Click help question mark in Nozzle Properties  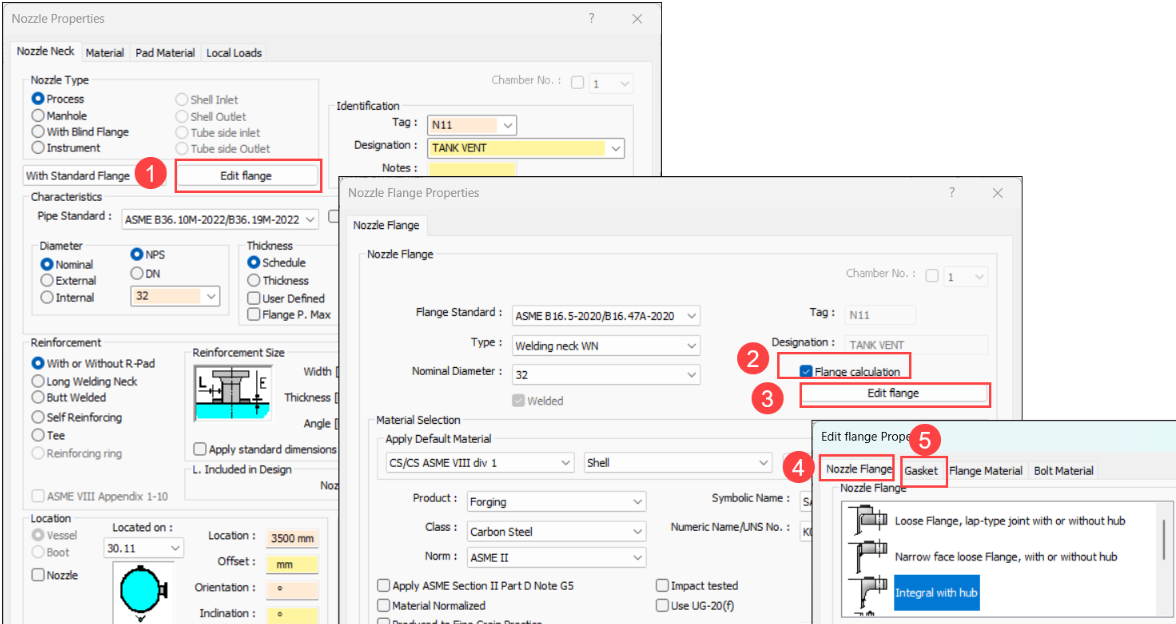[x=590, y=19]
